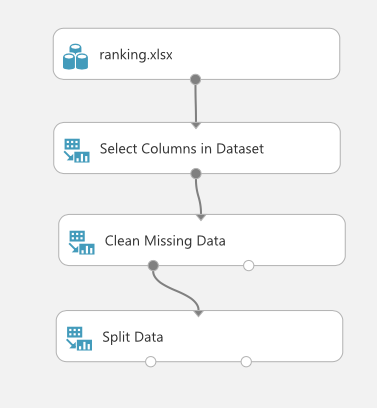Click the output port of ranking.xlsx
Viewport: 377px width, 408px height.
(195, 79)
